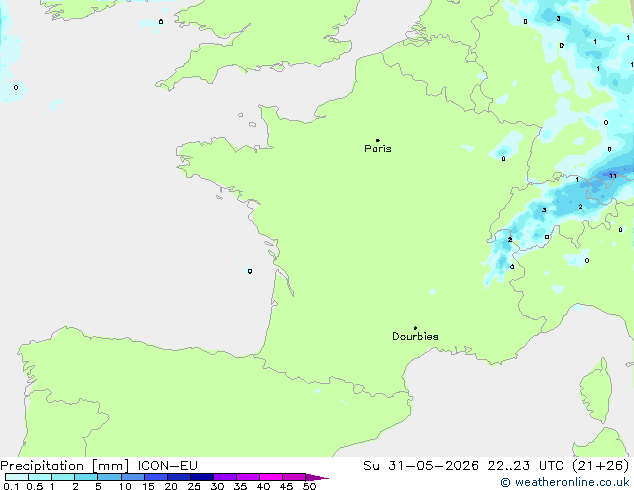The width and height of the screenshot is (634, 490).
Task: Click the "[mm]" unit label
Action: point(111,466)
